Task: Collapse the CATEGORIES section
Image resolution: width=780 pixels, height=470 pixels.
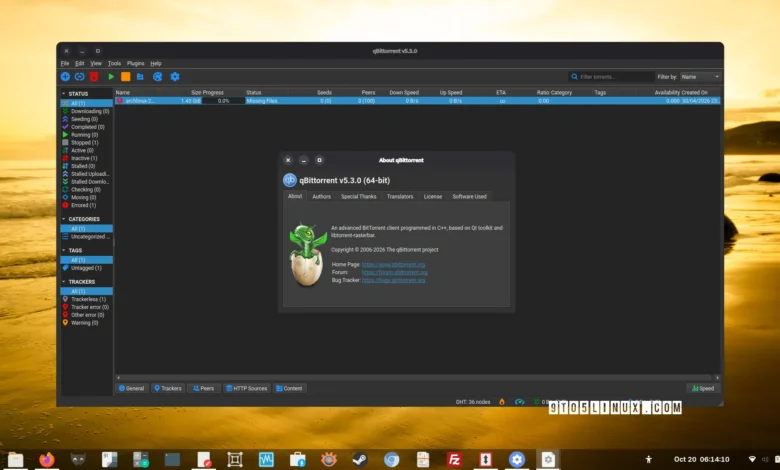Action: click(64, 219)
